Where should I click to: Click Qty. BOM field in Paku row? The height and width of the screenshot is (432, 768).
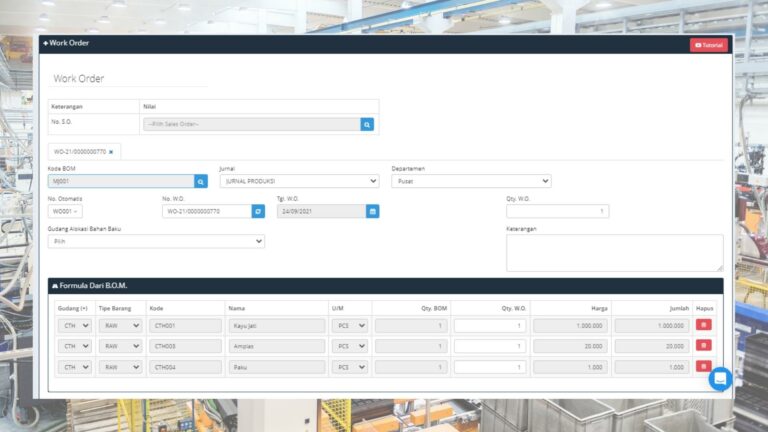pyautogui.click(x=411, y=367)
